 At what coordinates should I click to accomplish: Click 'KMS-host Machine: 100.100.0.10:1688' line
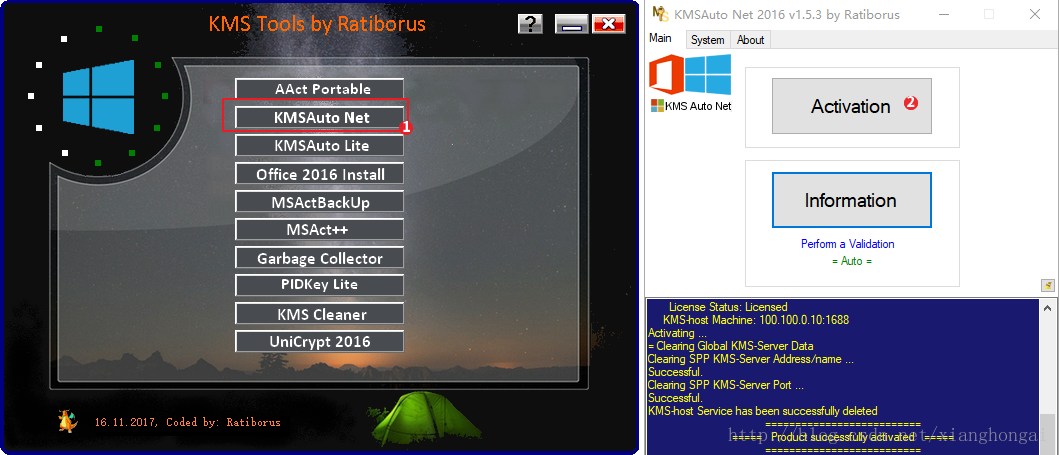click(756, 320)
